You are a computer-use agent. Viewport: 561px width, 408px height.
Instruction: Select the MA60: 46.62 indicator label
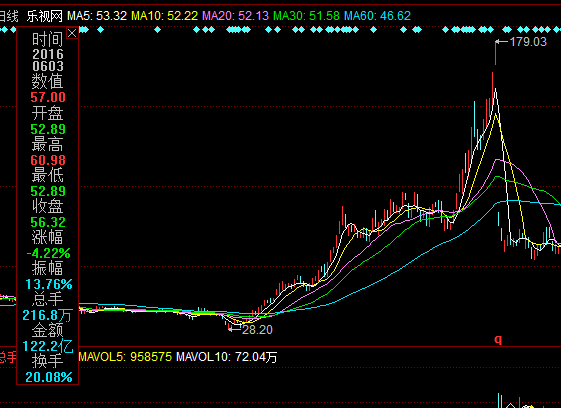pos(377,16)
